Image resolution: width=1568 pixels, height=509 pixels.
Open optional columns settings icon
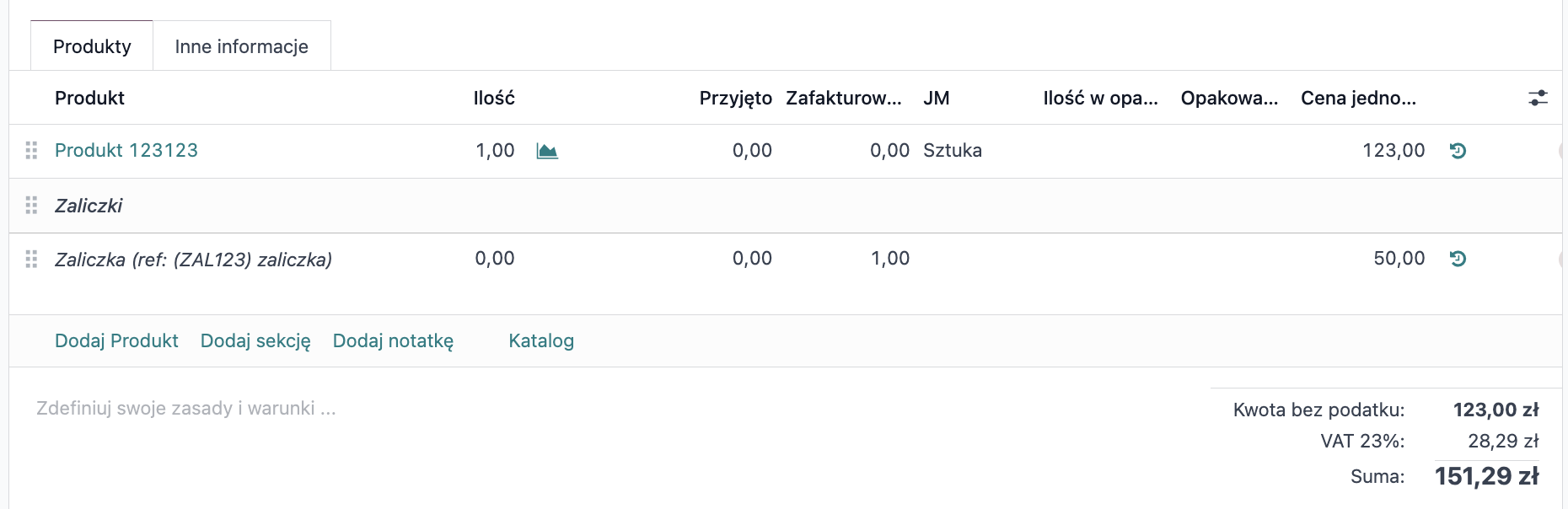click(1538, 98)
